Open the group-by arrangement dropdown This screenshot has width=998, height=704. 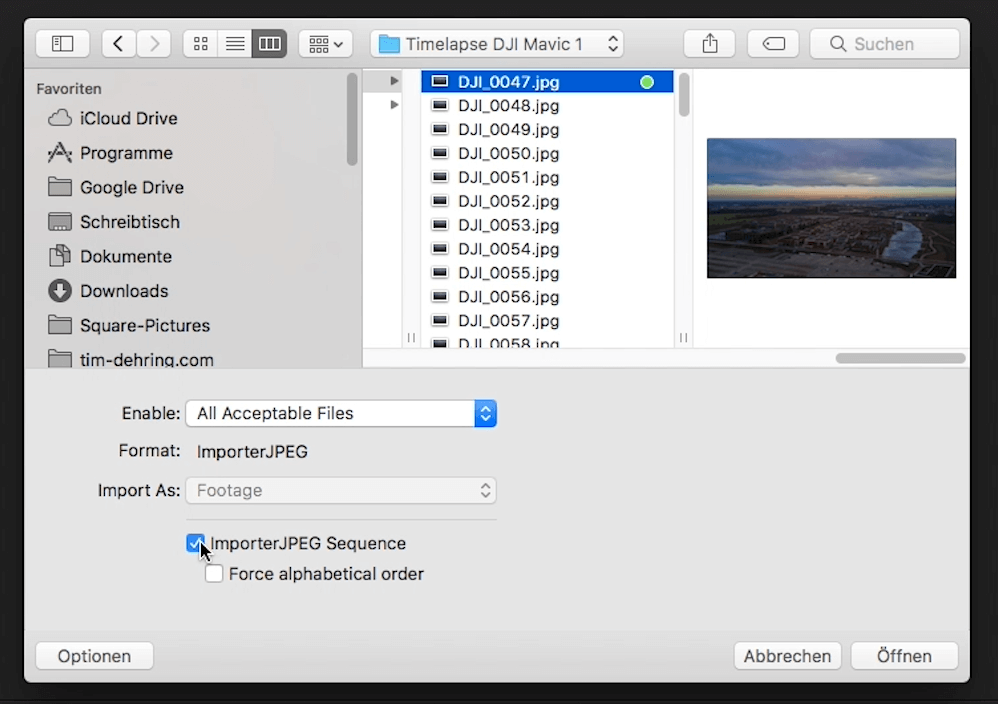coord(325,44)
